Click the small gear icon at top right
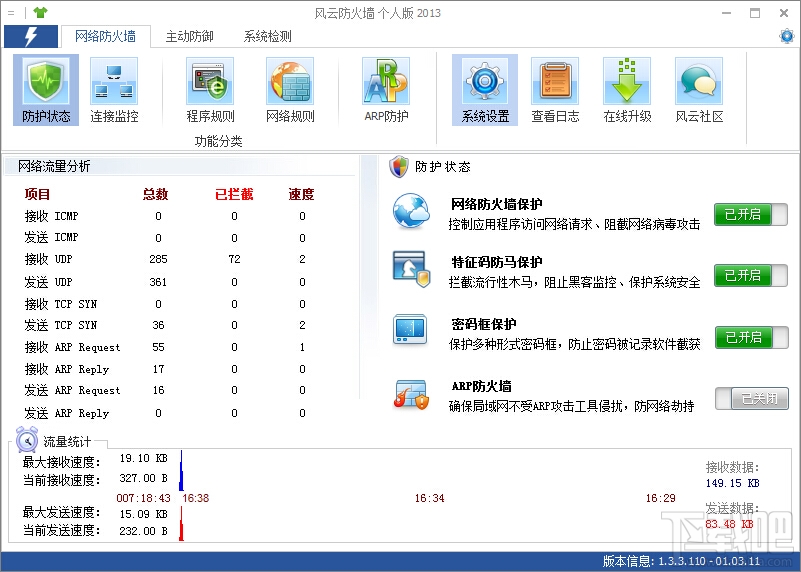This screenshot has height=572, width=801. coord(787,36)
